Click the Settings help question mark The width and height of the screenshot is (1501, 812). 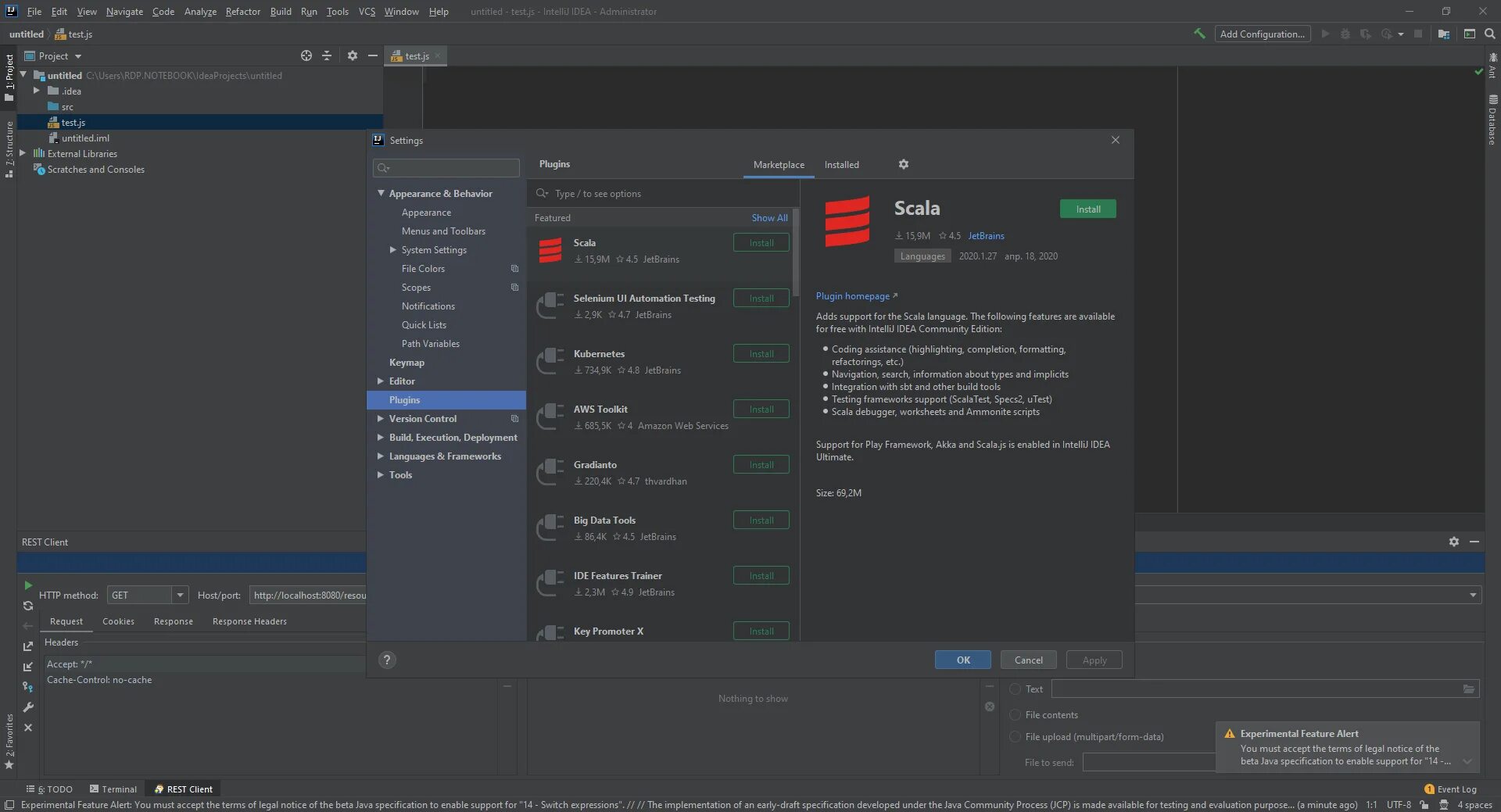(x=387, y=660)
